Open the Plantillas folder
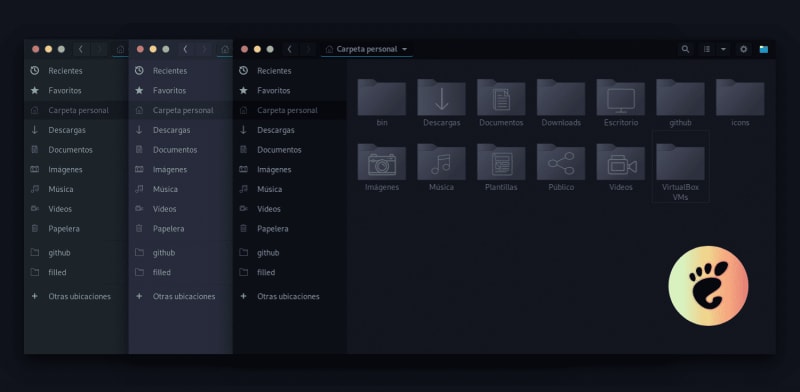This screenshot has height=392, width=800. pyautogui.click(x=501, y=162)
